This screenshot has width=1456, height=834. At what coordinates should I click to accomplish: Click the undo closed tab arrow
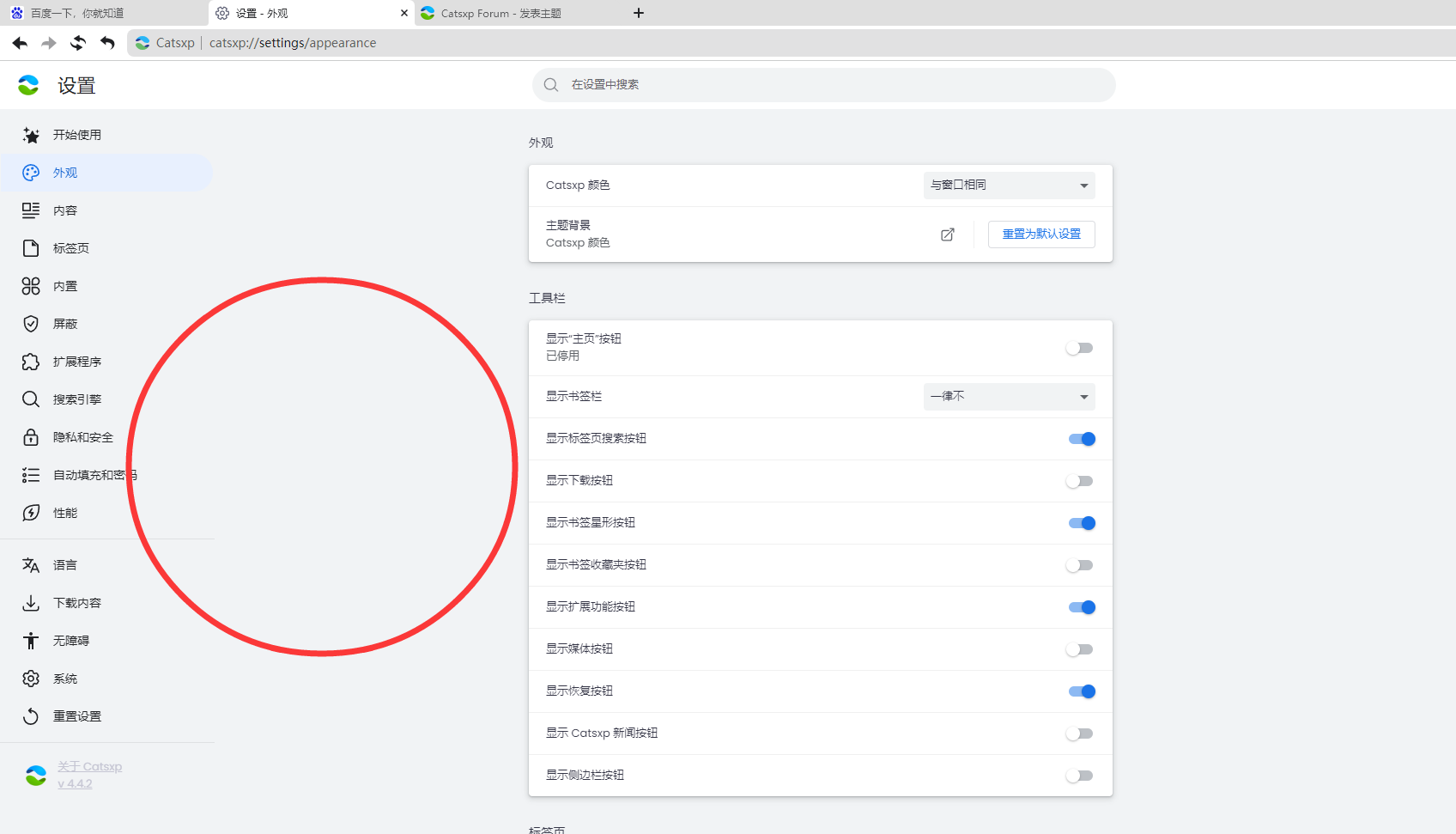click(107, 43)
